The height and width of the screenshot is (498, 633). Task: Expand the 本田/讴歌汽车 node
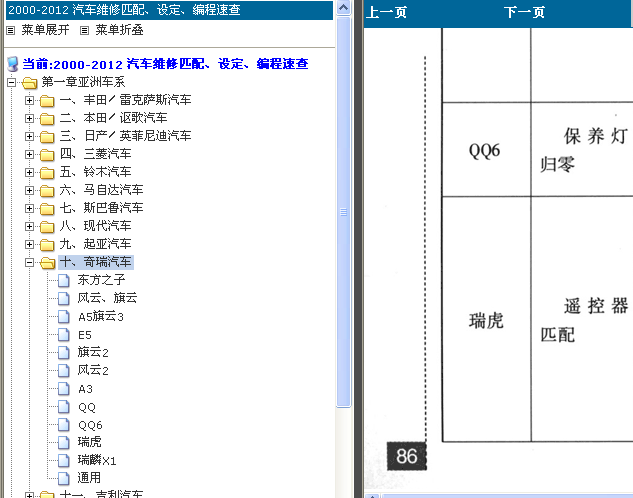(x=29, y=118)
